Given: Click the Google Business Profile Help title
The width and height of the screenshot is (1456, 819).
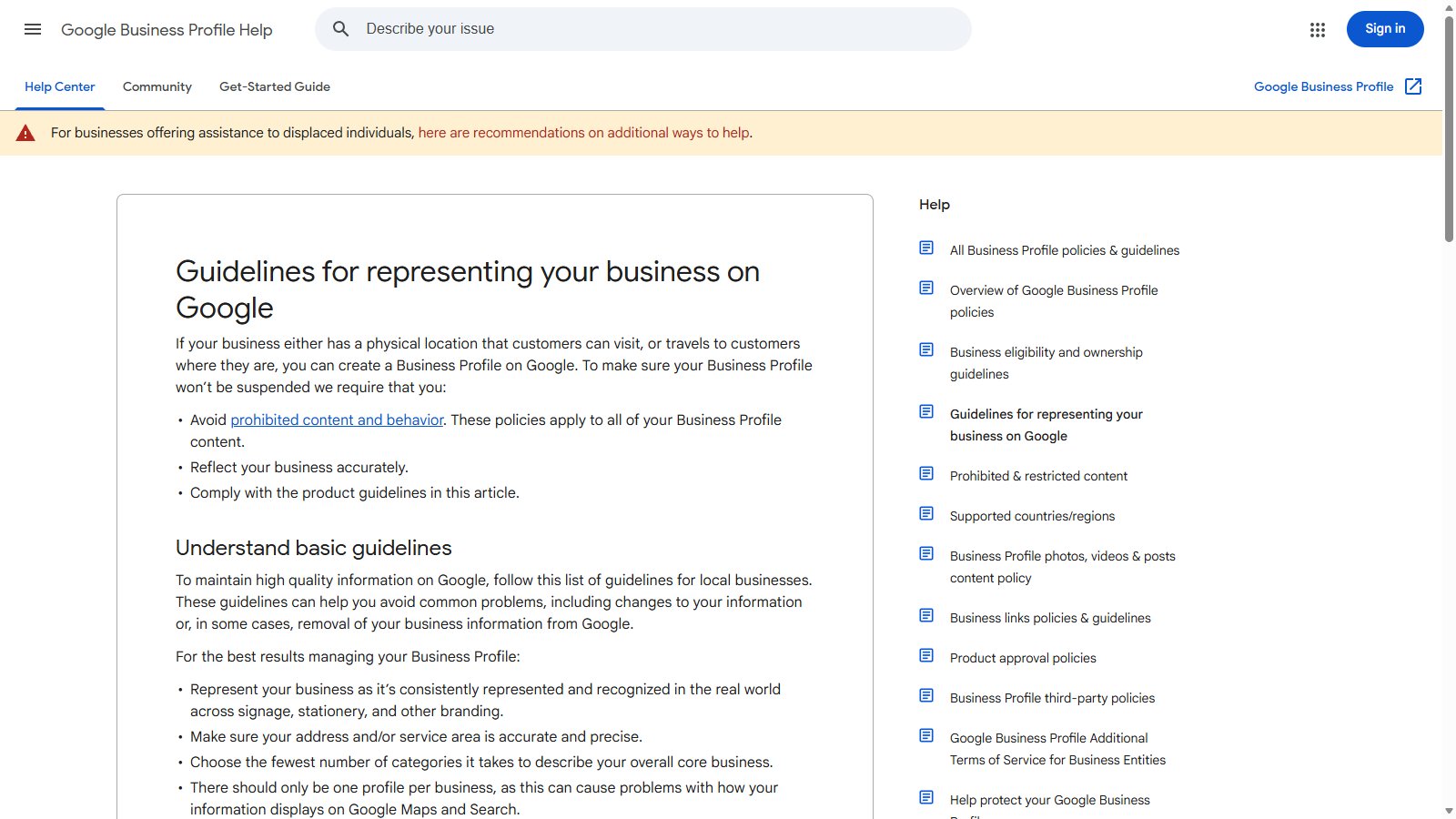Looking at the screenshot, I should 167,30.
